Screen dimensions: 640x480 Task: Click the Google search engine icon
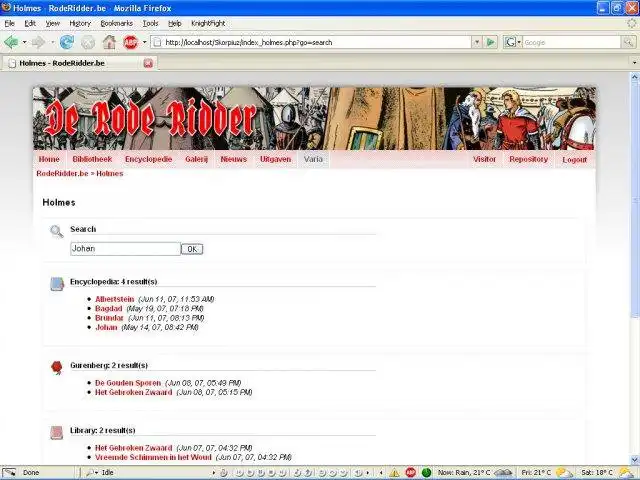click(x=509, y=42)
